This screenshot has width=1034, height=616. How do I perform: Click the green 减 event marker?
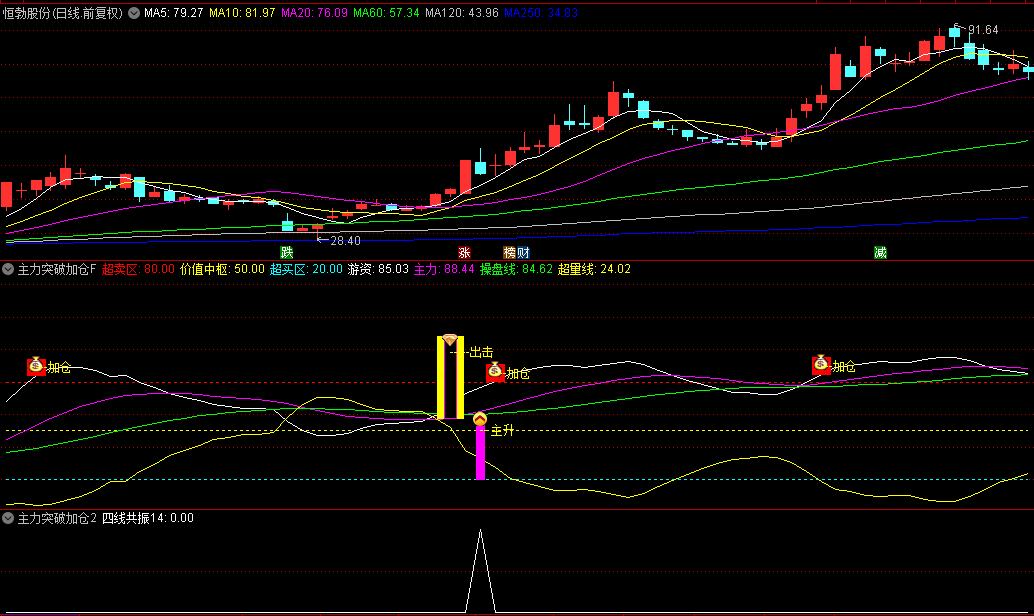pyautogui.click(x=880, y=252)
